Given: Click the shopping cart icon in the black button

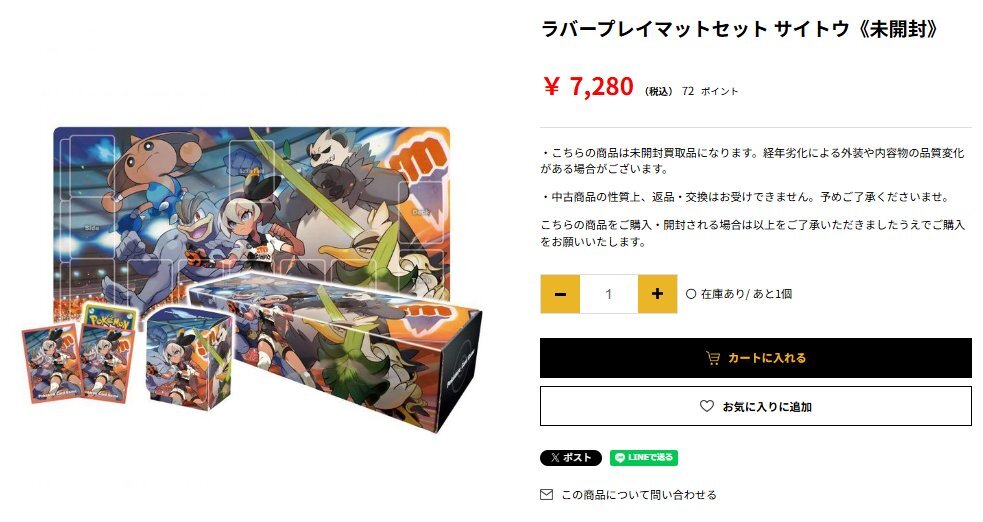Looking at the screenshot, I should pyautogui.click(x=713, y=358).
